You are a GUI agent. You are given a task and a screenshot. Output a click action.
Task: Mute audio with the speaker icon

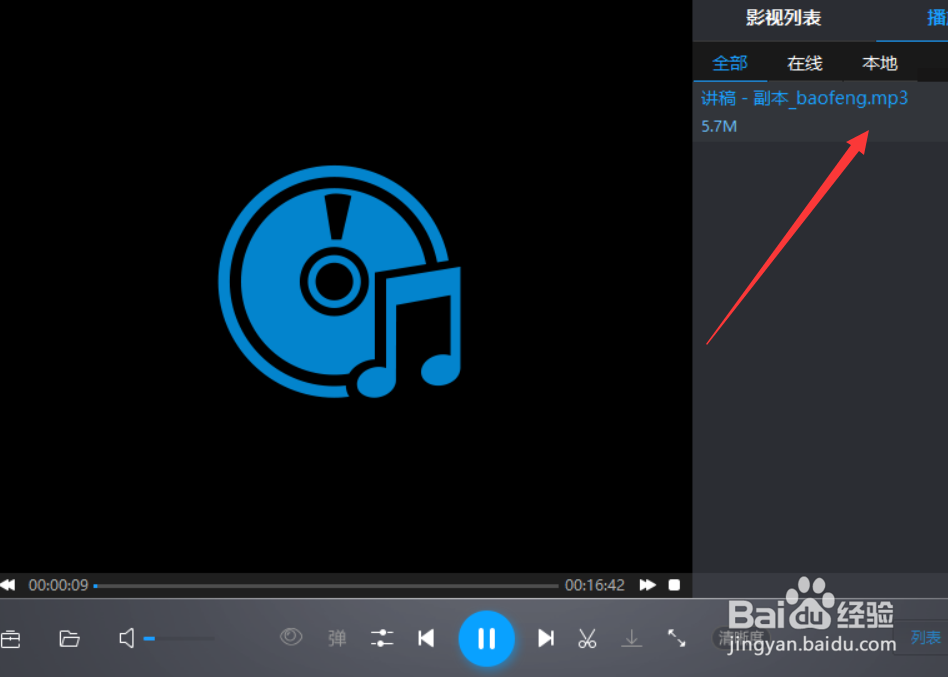coord(126,638)
